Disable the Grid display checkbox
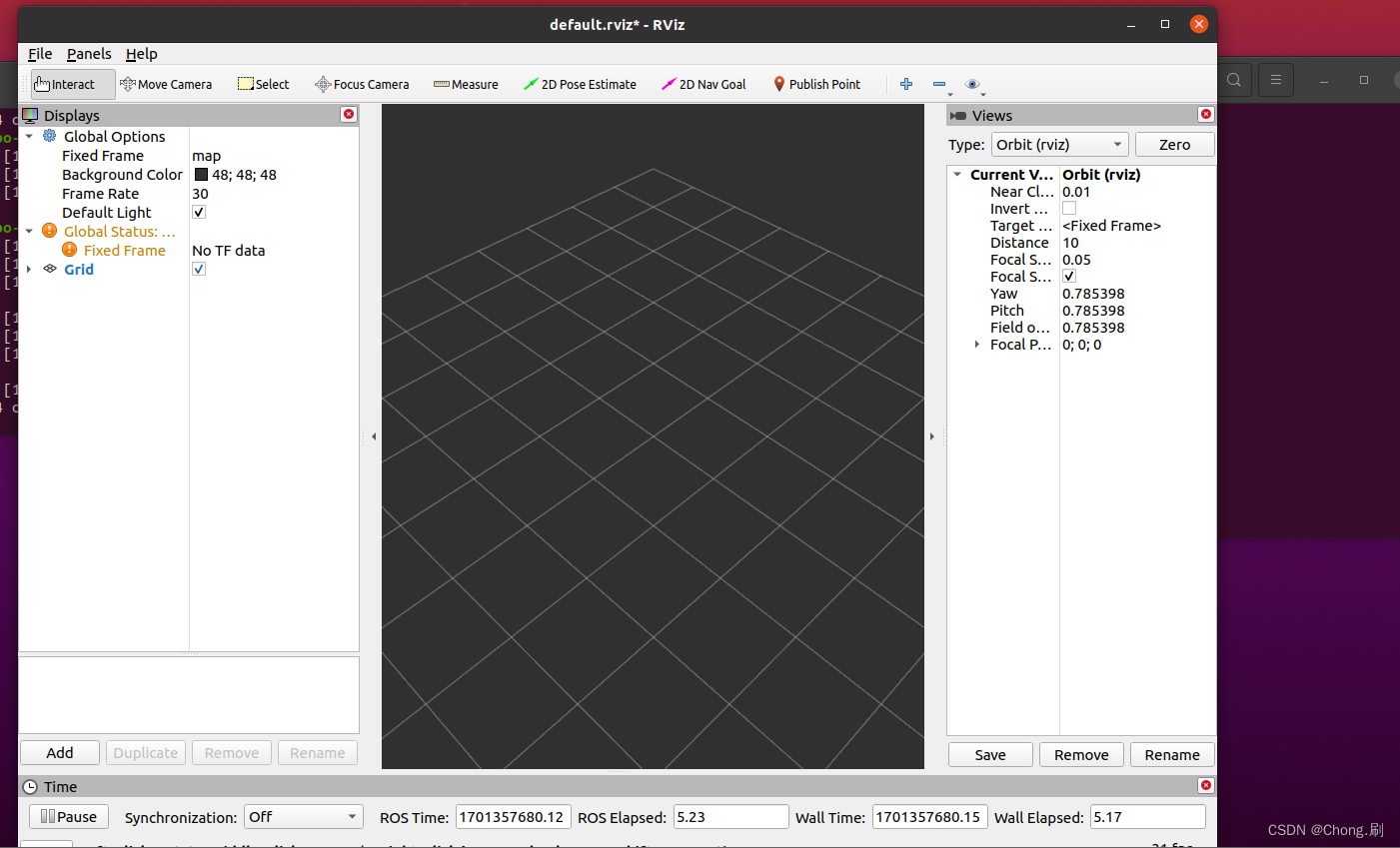1400x848 pixels. click(198, 269)
